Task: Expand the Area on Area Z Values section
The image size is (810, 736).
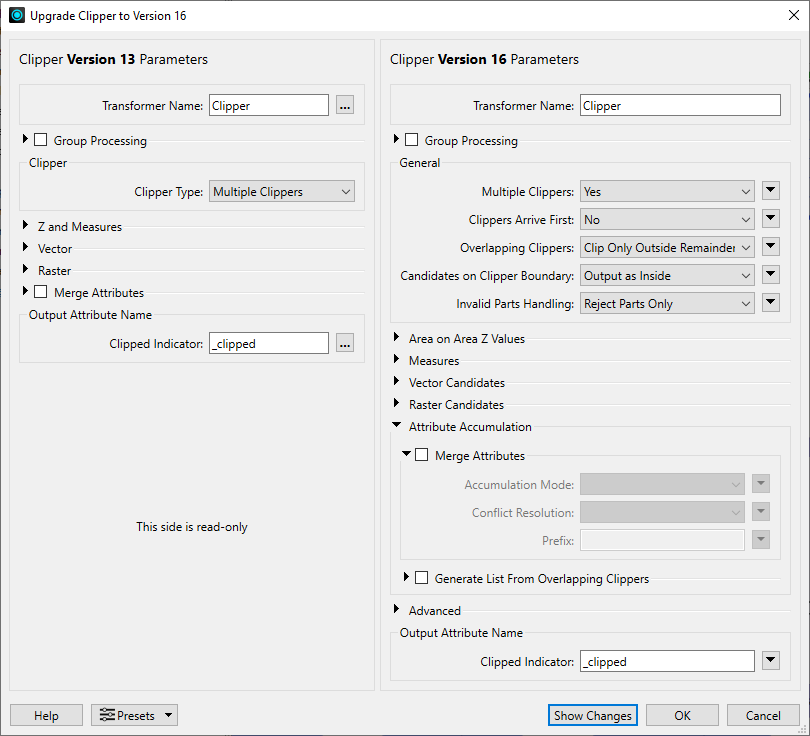Action: tap(398, 338)
